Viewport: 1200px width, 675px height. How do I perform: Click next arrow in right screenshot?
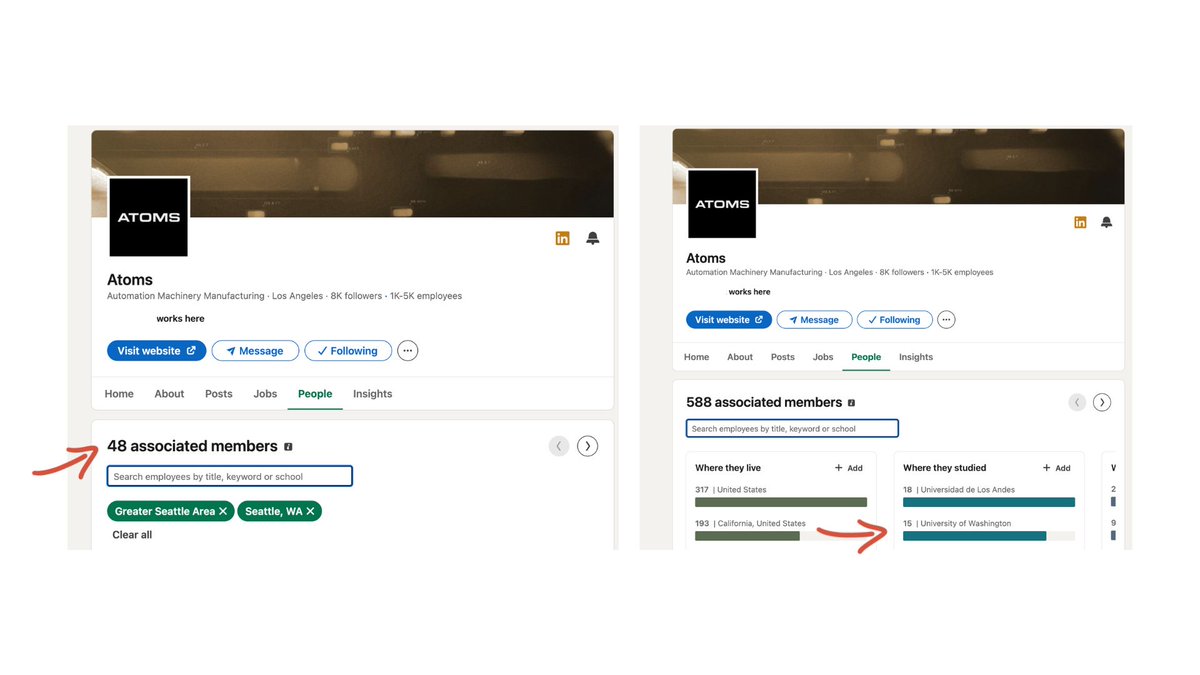pos(1102,402)
